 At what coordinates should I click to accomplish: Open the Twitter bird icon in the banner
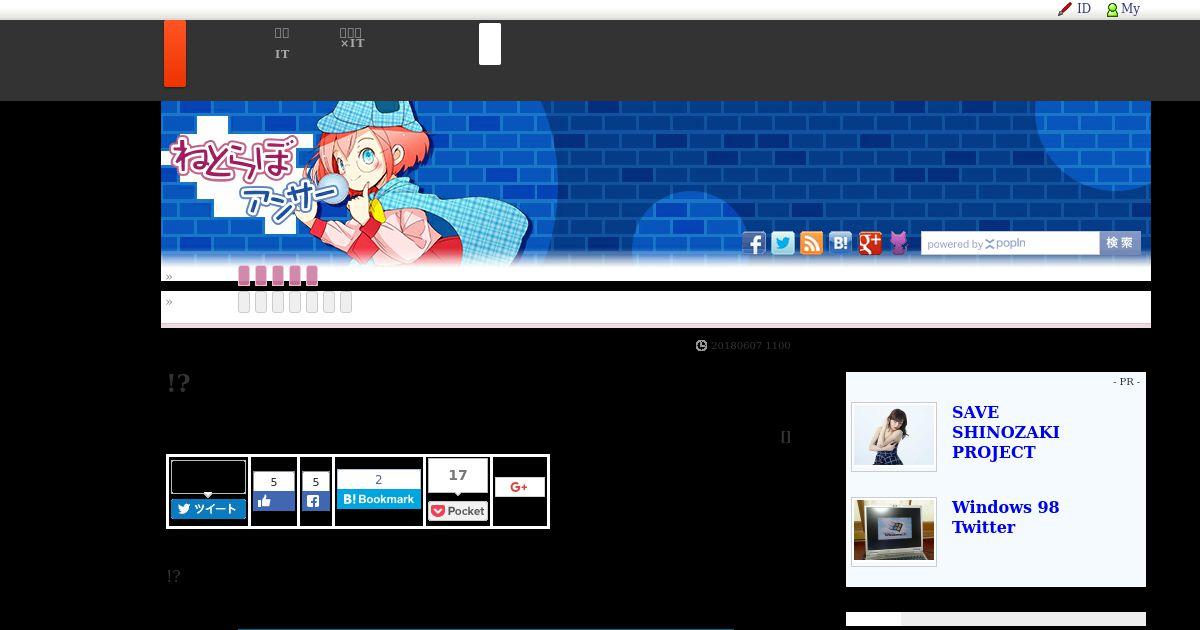point(783,243)
